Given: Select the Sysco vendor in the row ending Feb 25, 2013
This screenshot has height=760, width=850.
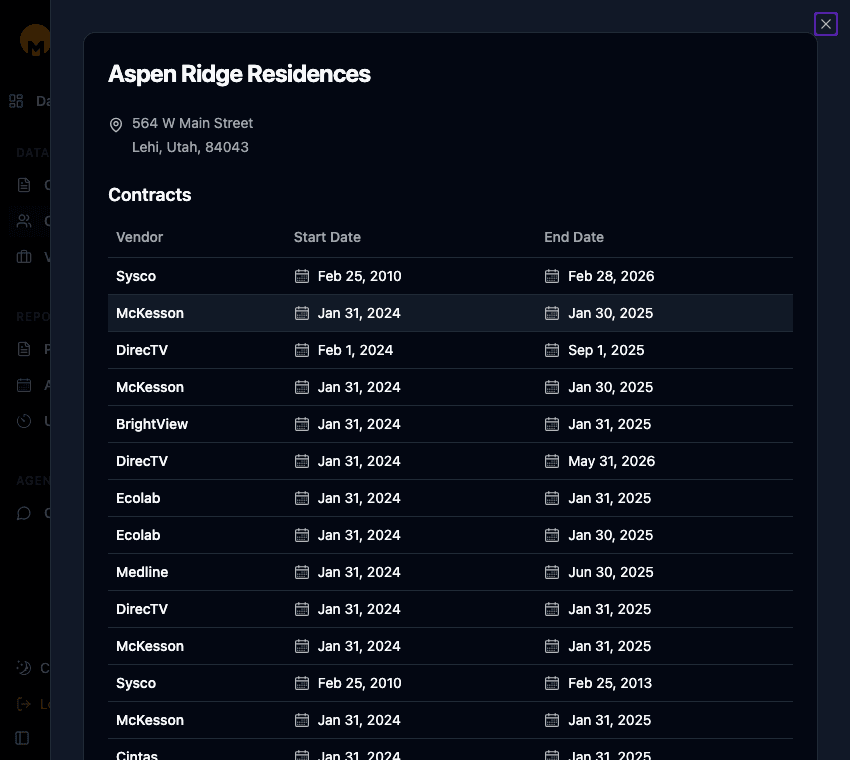Looking at the screenshot, I should [136, 683].
